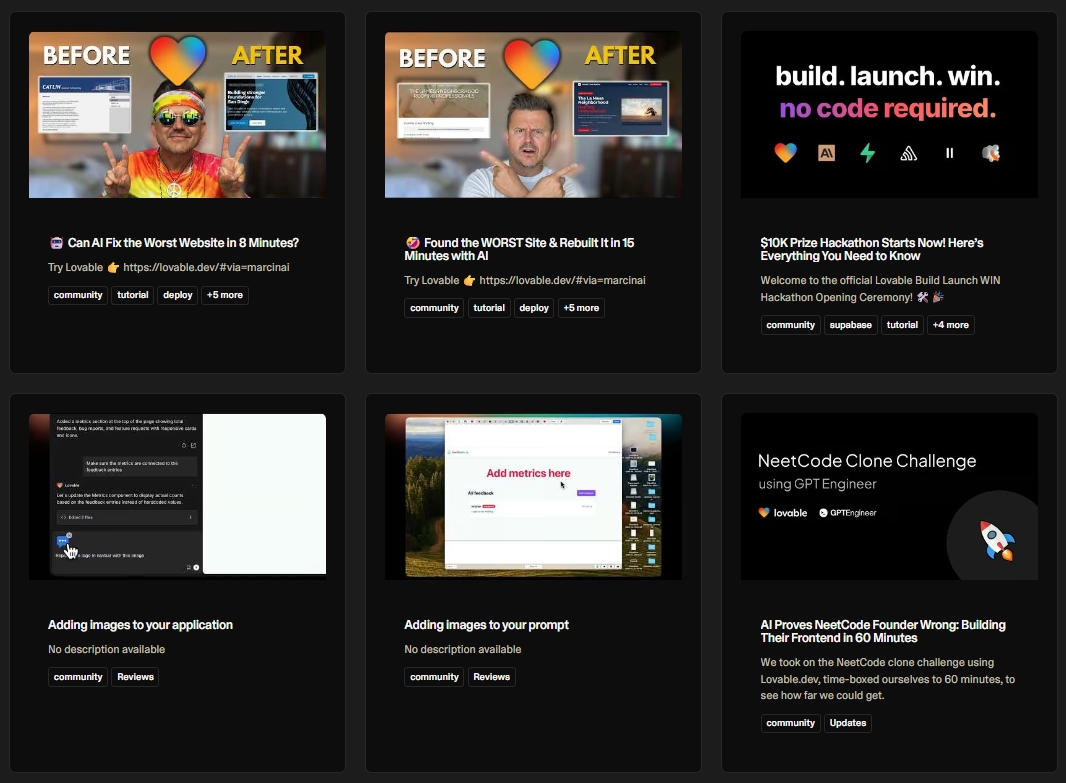This screenshot has height=783, width=1066.
Task: Click deploy tag on 15 Minutes card
Action: point(534,308)
